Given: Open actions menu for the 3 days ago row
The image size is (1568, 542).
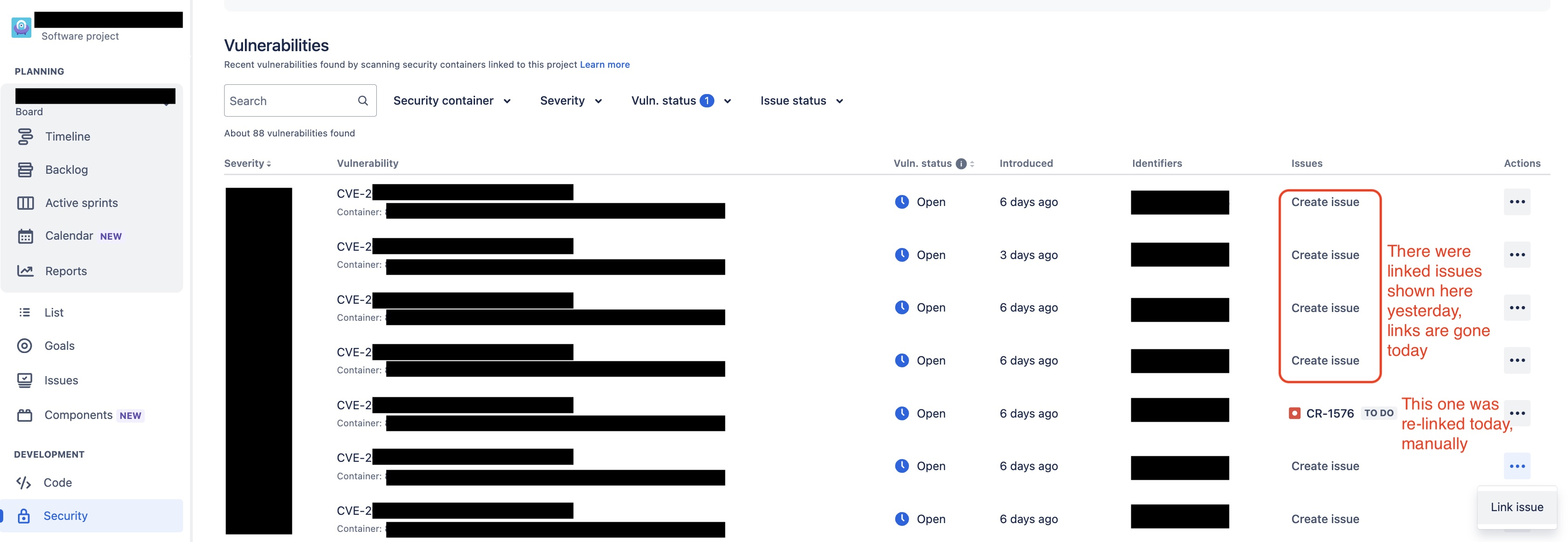Looking at the screenshot, I should pyautogui.click(x=1517, y=255).
